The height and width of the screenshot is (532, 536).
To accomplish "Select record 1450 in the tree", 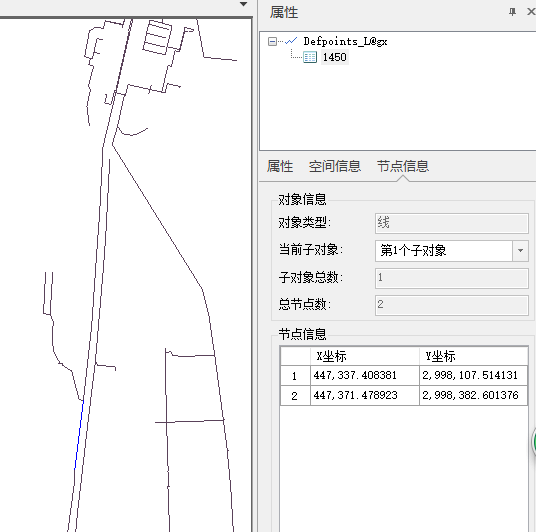I will [334, 57].
